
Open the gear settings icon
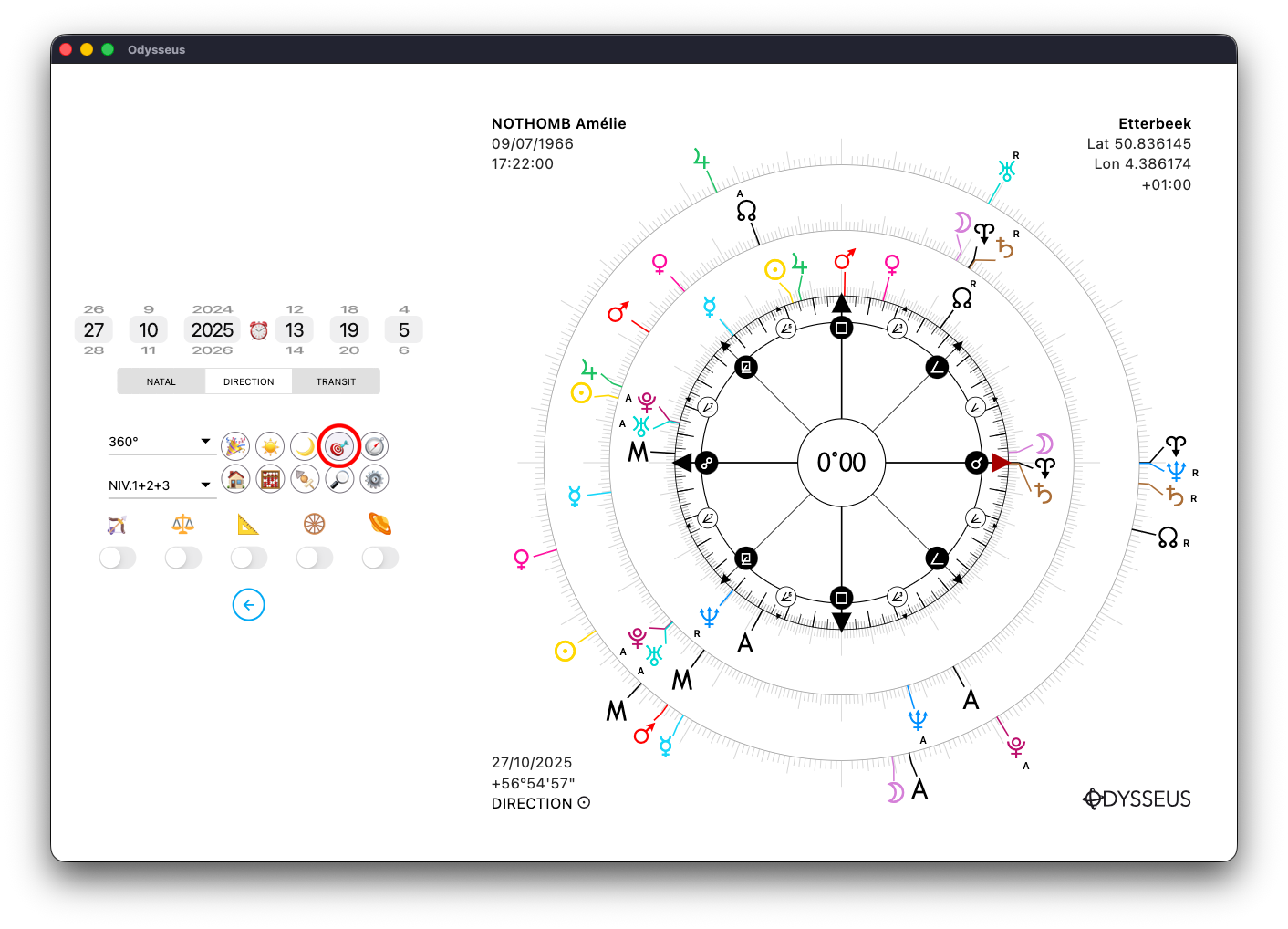tap(374, 479)
